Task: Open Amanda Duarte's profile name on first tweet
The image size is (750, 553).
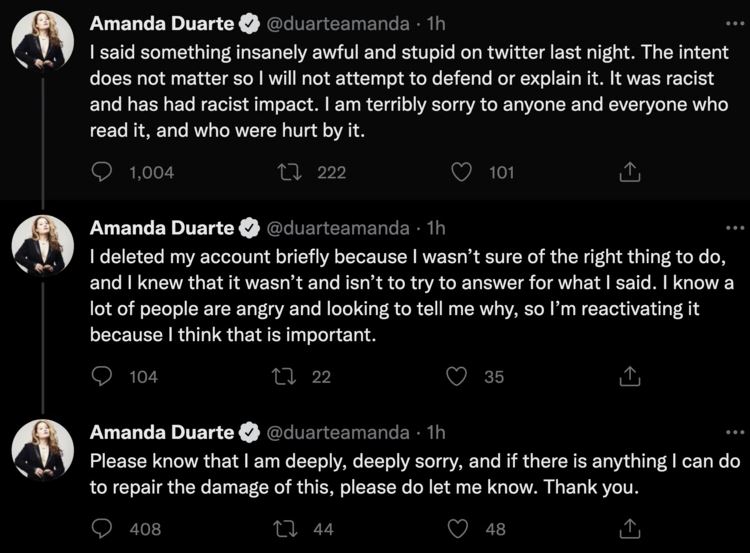Action: [161, 22]
